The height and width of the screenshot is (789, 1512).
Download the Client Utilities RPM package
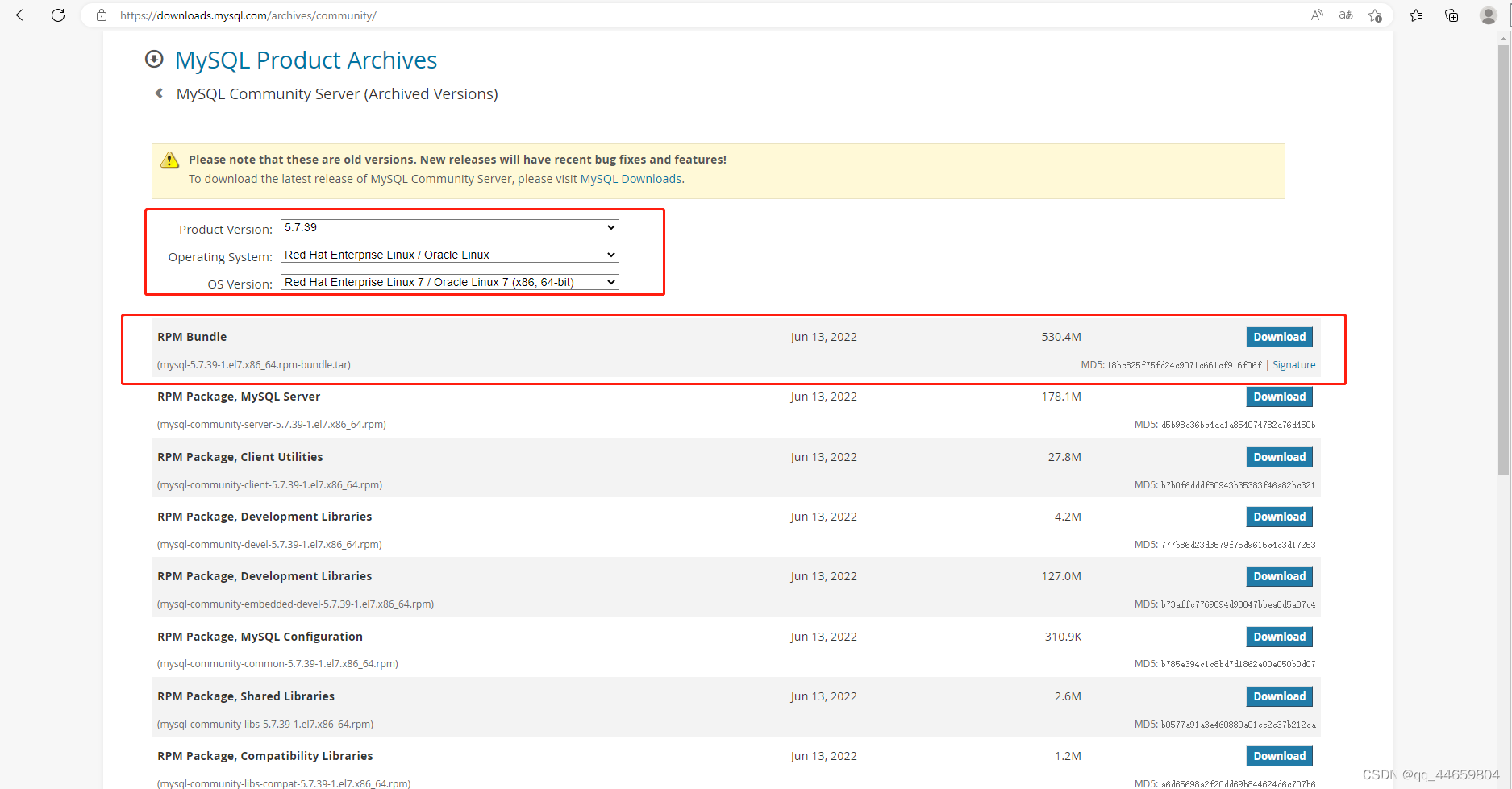(1280, 457)
